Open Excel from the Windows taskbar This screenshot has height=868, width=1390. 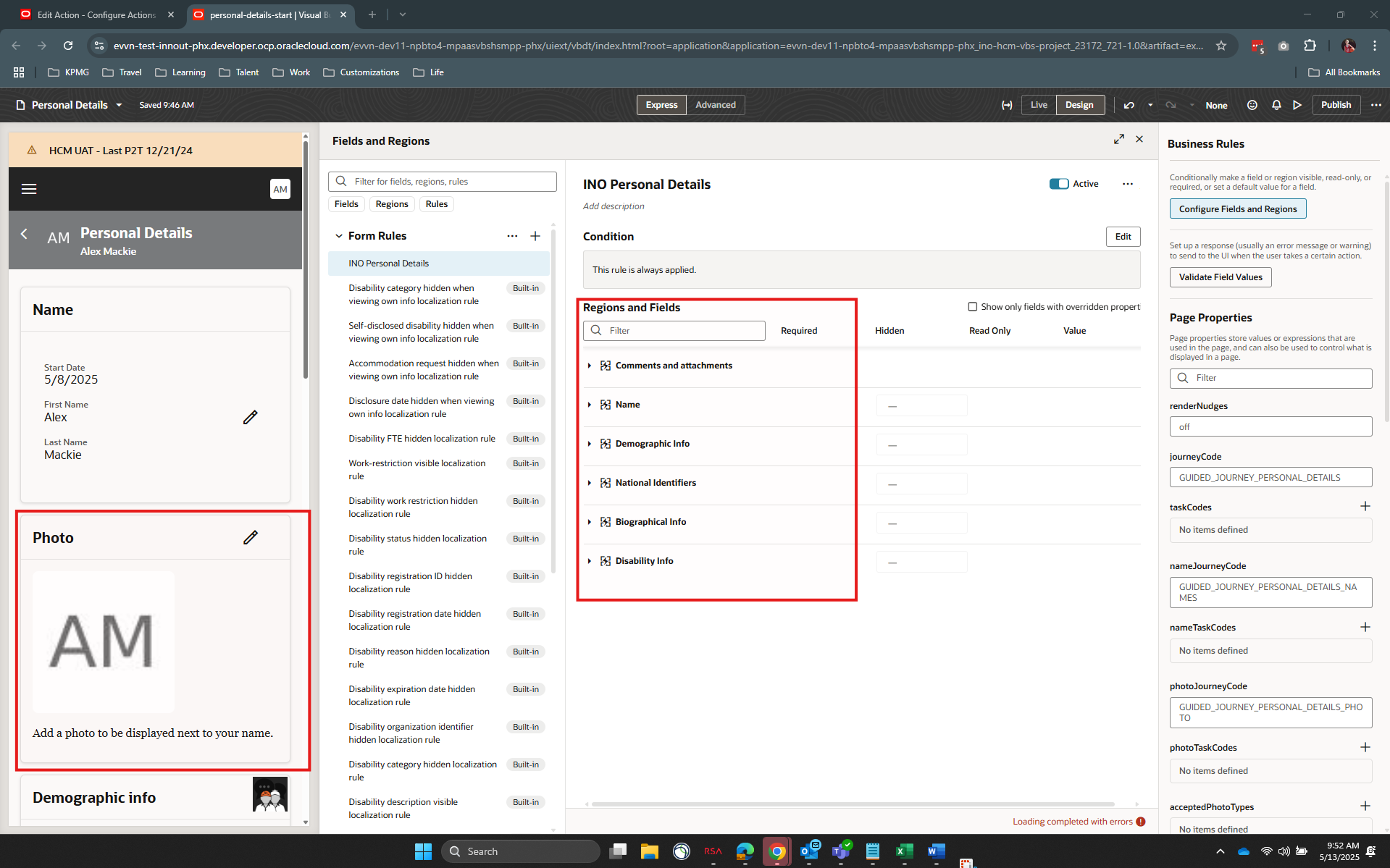click(904, 851)
